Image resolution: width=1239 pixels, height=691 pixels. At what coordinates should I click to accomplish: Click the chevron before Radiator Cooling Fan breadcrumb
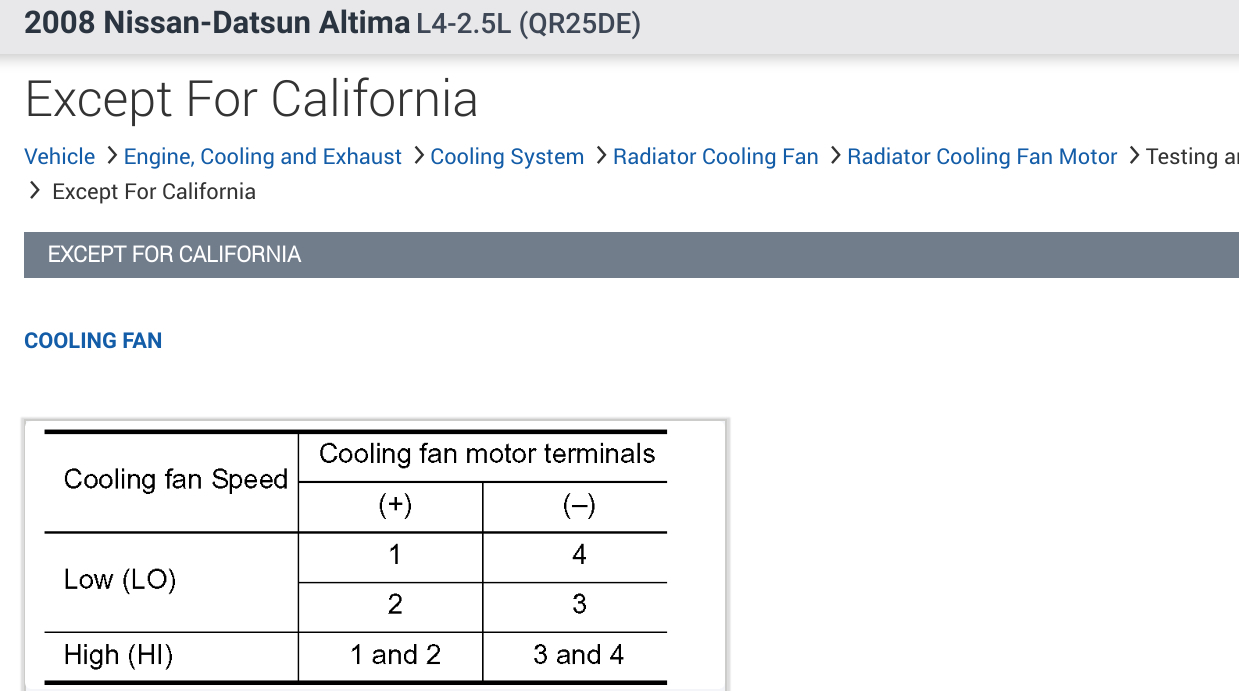click(x=600, y=156)
